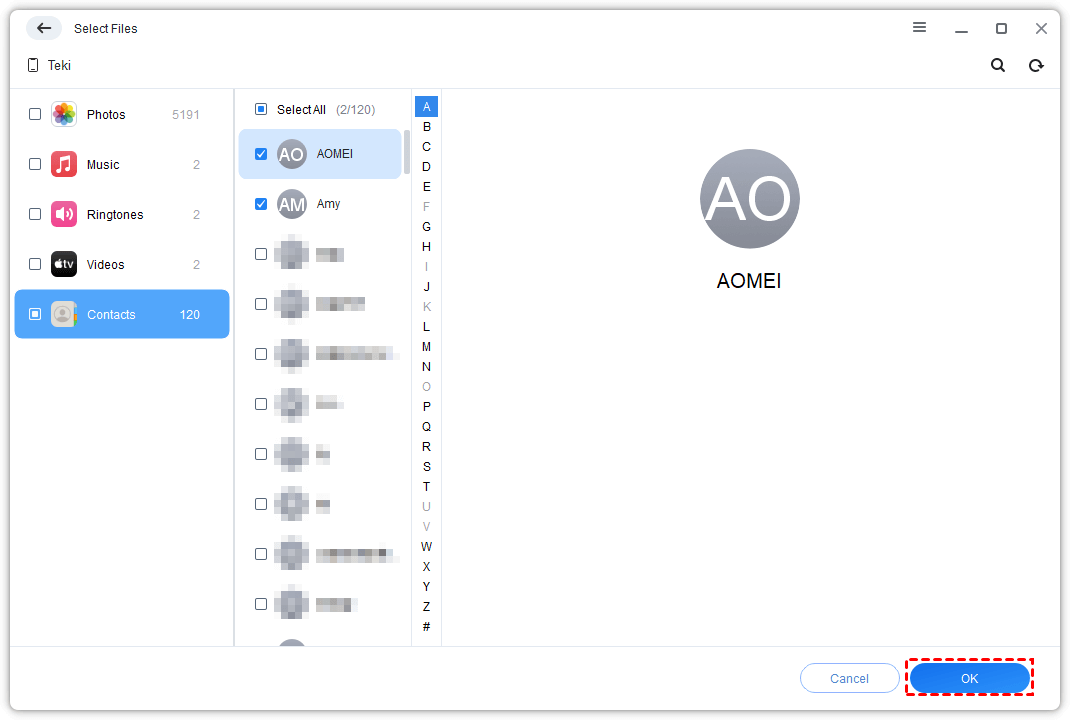Click the refresh icon
The image size is (1070, 720).
[x=1036, y=65]
